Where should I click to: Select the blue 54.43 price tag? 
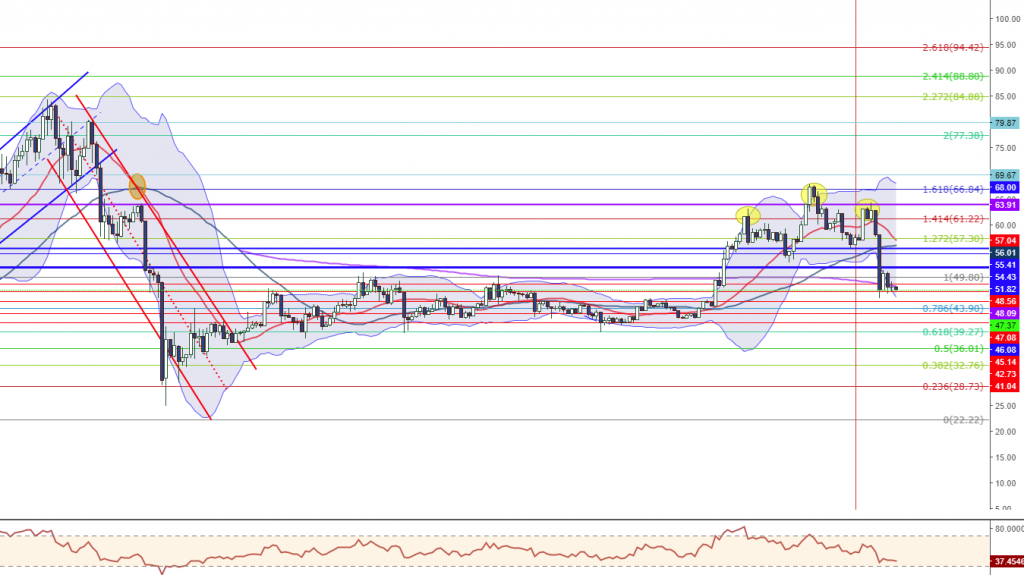1005,277
